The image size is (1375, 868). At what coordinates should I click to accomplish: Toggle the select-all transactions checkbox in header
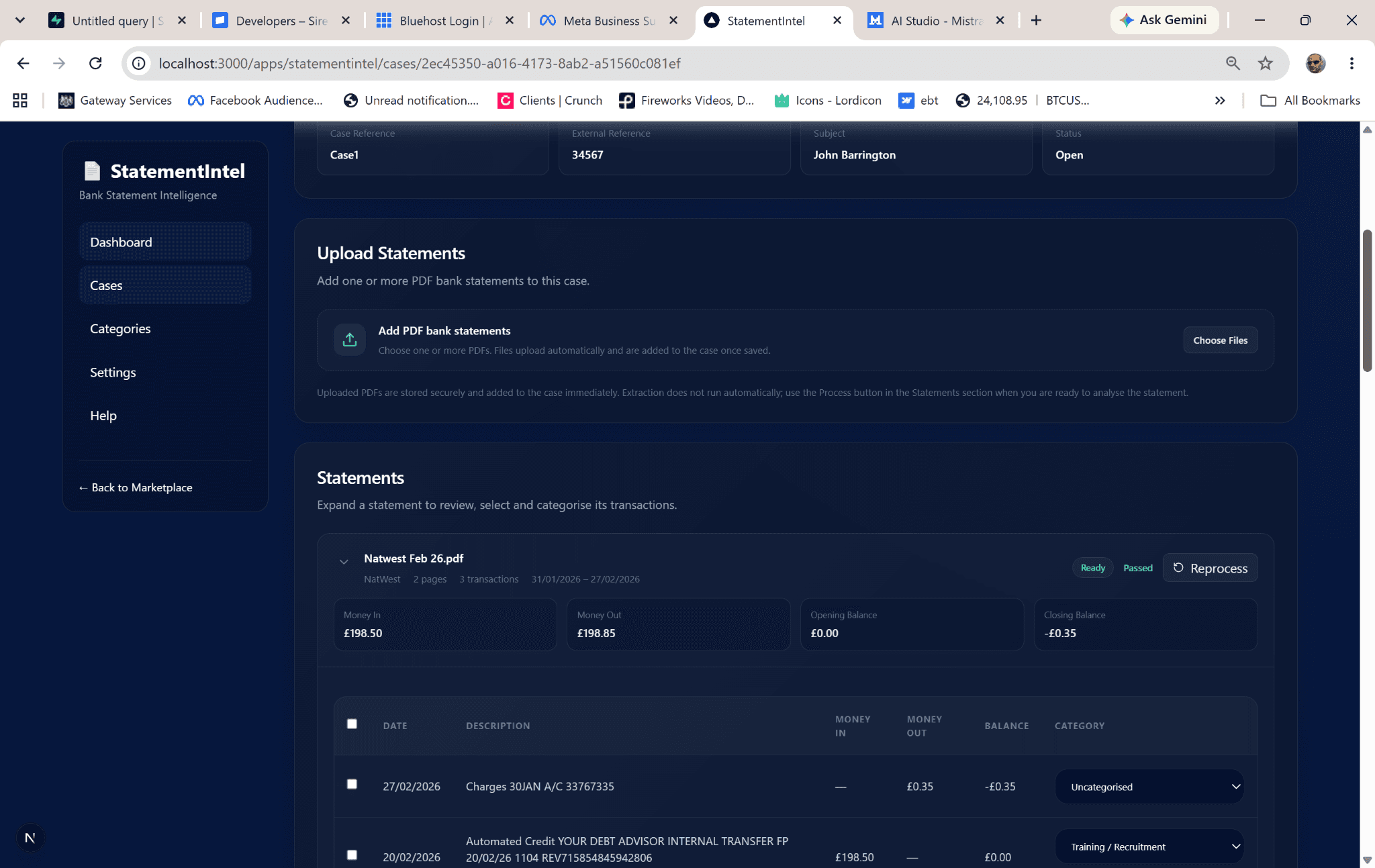(x=352, y=724)
